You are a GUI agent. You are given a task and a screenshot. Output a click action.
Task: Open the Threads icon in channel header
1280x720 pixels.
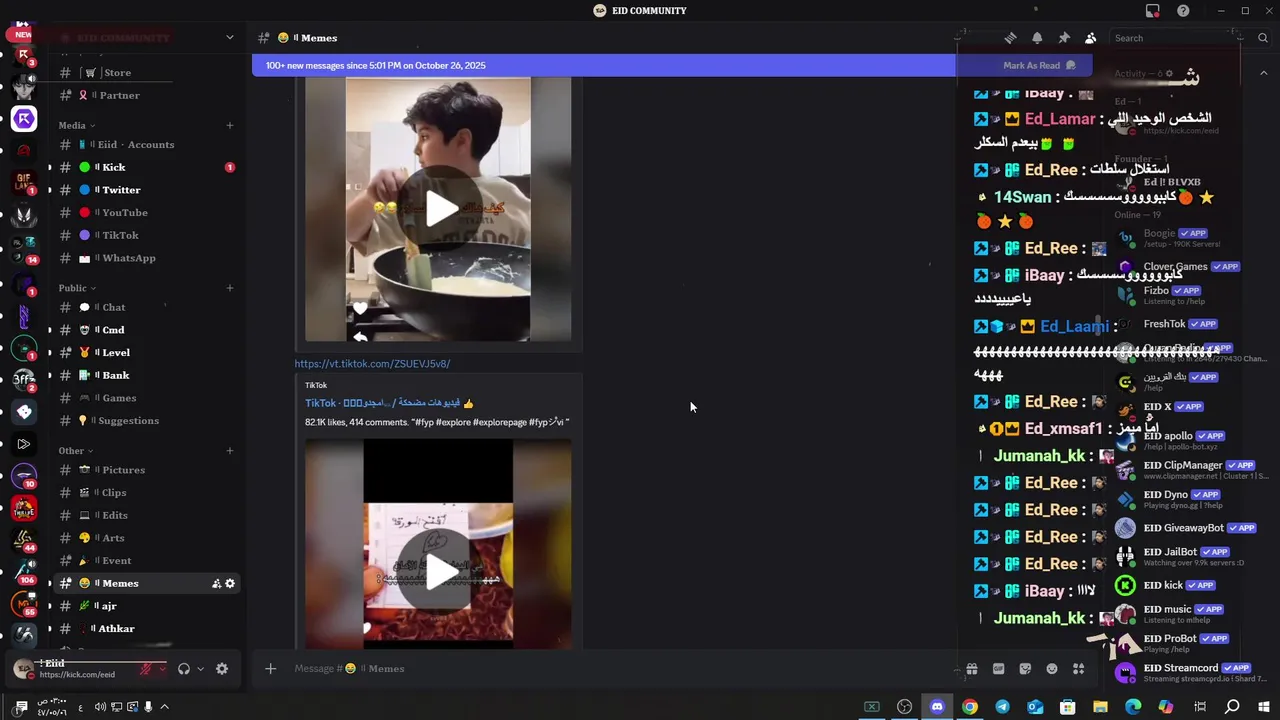(1010, 38)
